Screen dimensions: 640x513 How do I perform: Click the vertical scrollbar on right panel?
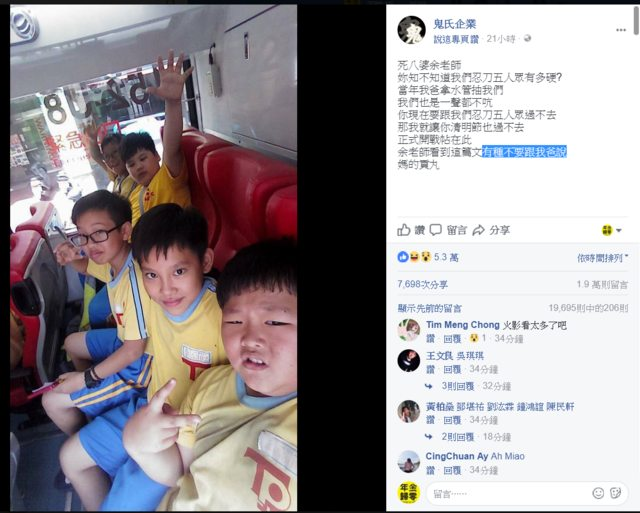tap(636, 20)
